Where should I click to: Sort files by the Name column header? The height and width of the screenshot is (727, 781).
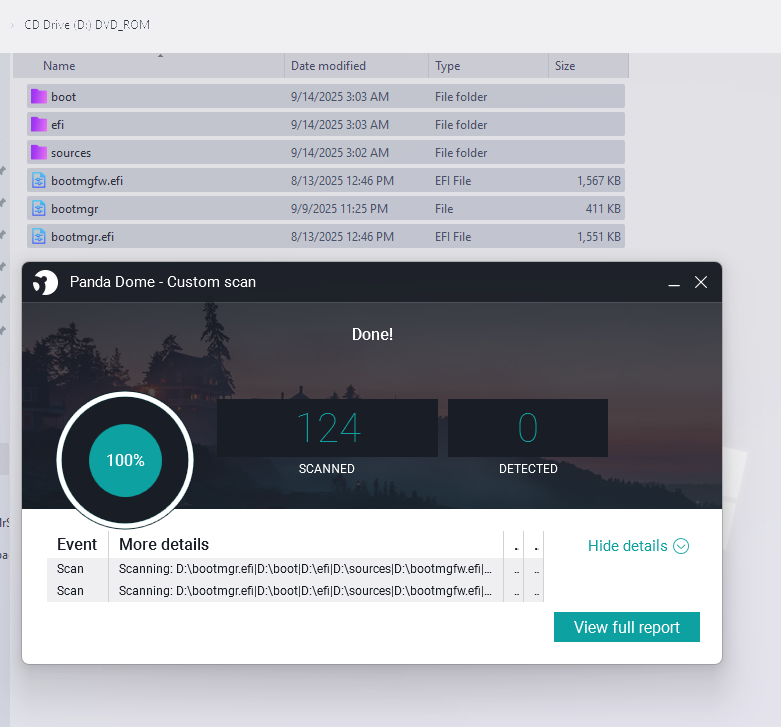coord(149,66)
